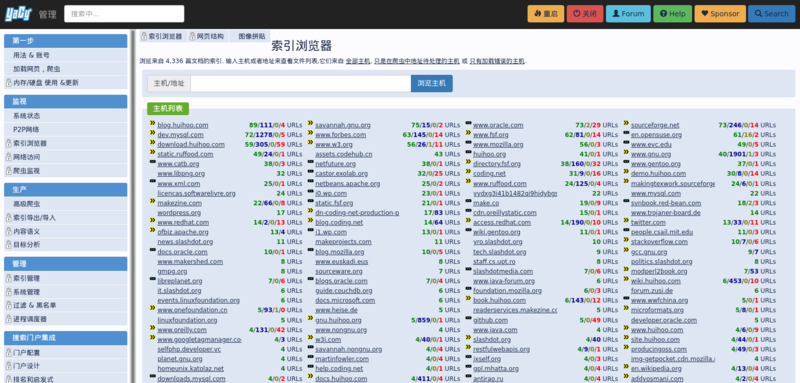The height and width of the screenshot is (383, 800).
Task: Click the yellow arrow icon beside blog.huihoo.com
Action: tap(153, 123)
